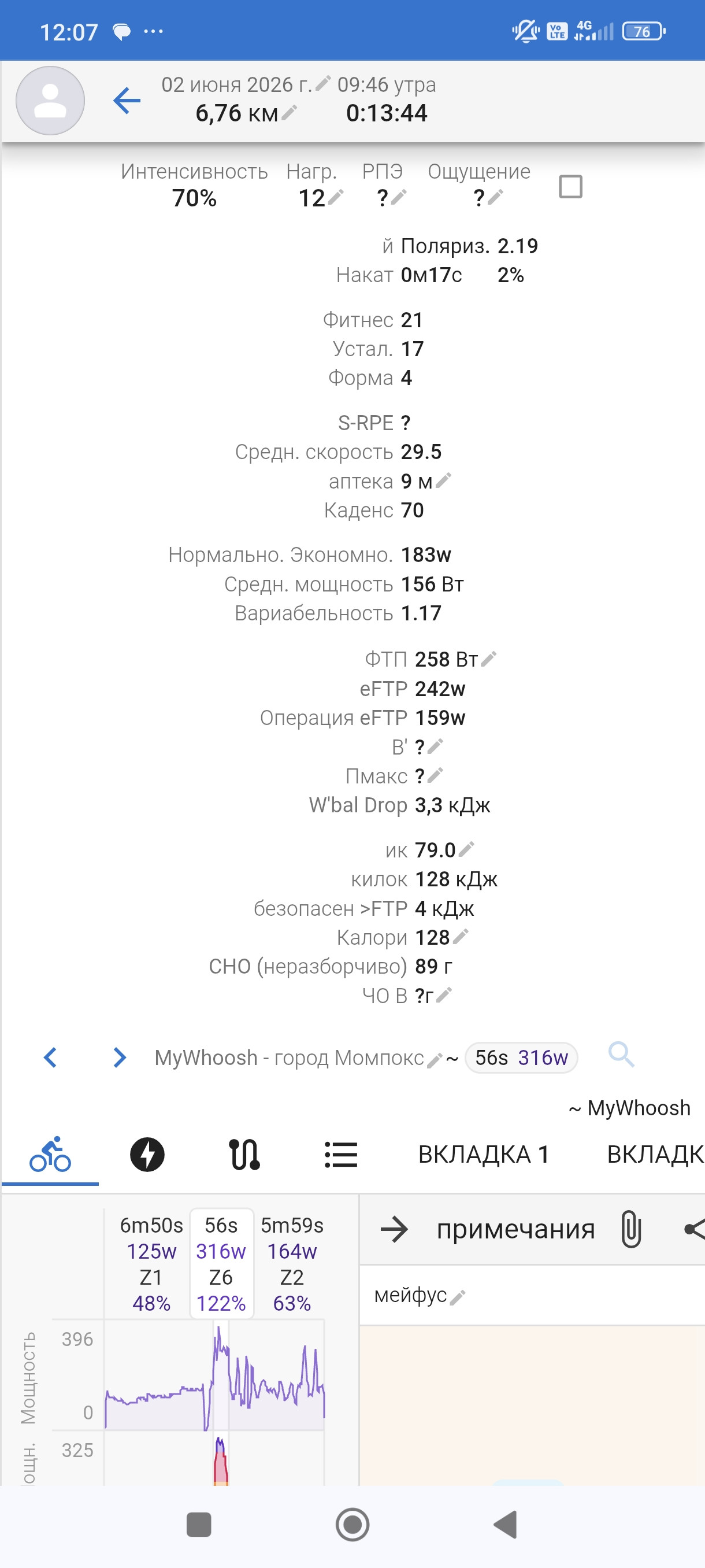The height and width of the screenshot is (1568, 705).
Task: Click the magnifier search icon
Action: point(621,1054)
